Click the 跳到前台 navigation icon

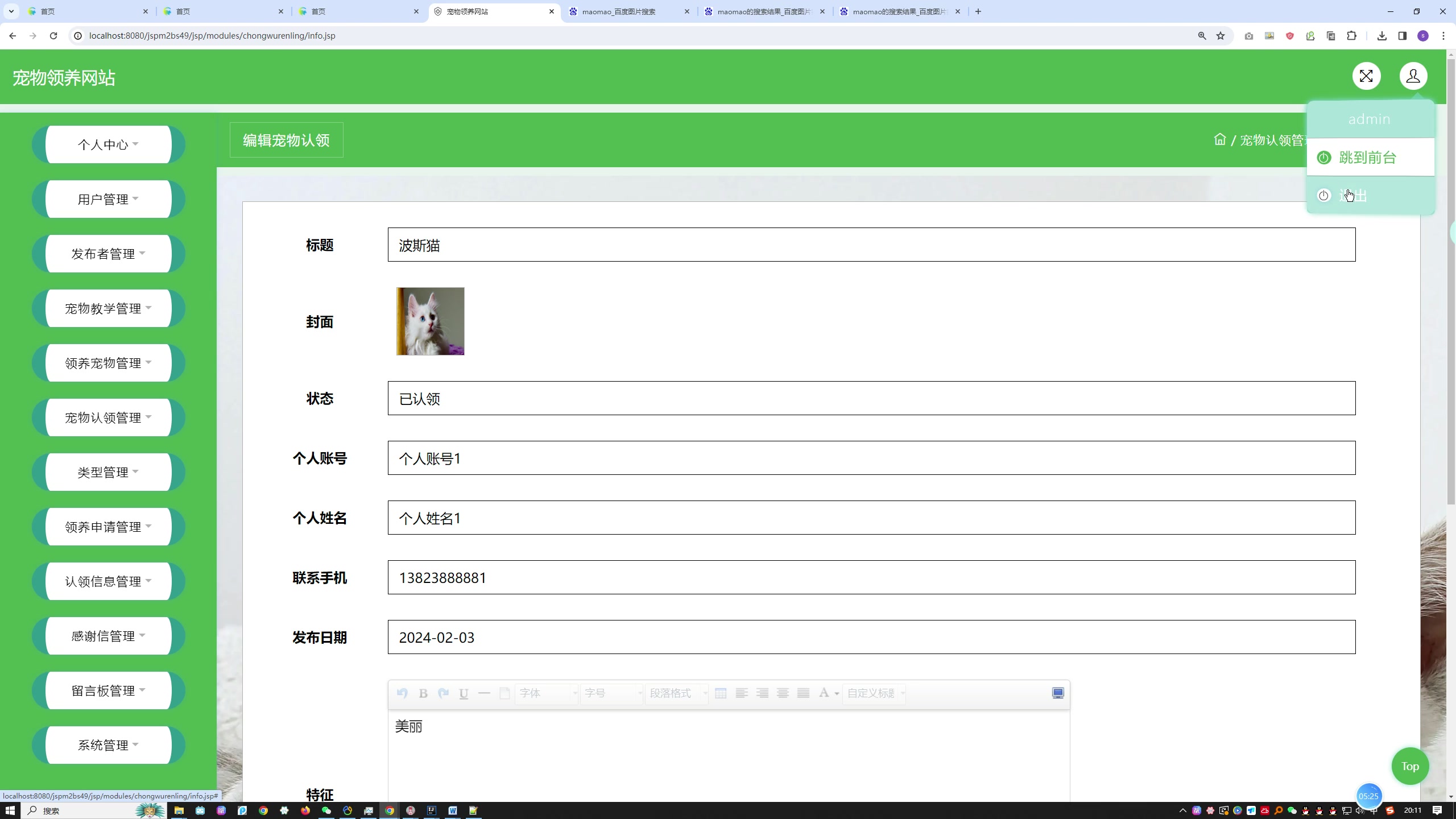click(x=1325, y=157)
